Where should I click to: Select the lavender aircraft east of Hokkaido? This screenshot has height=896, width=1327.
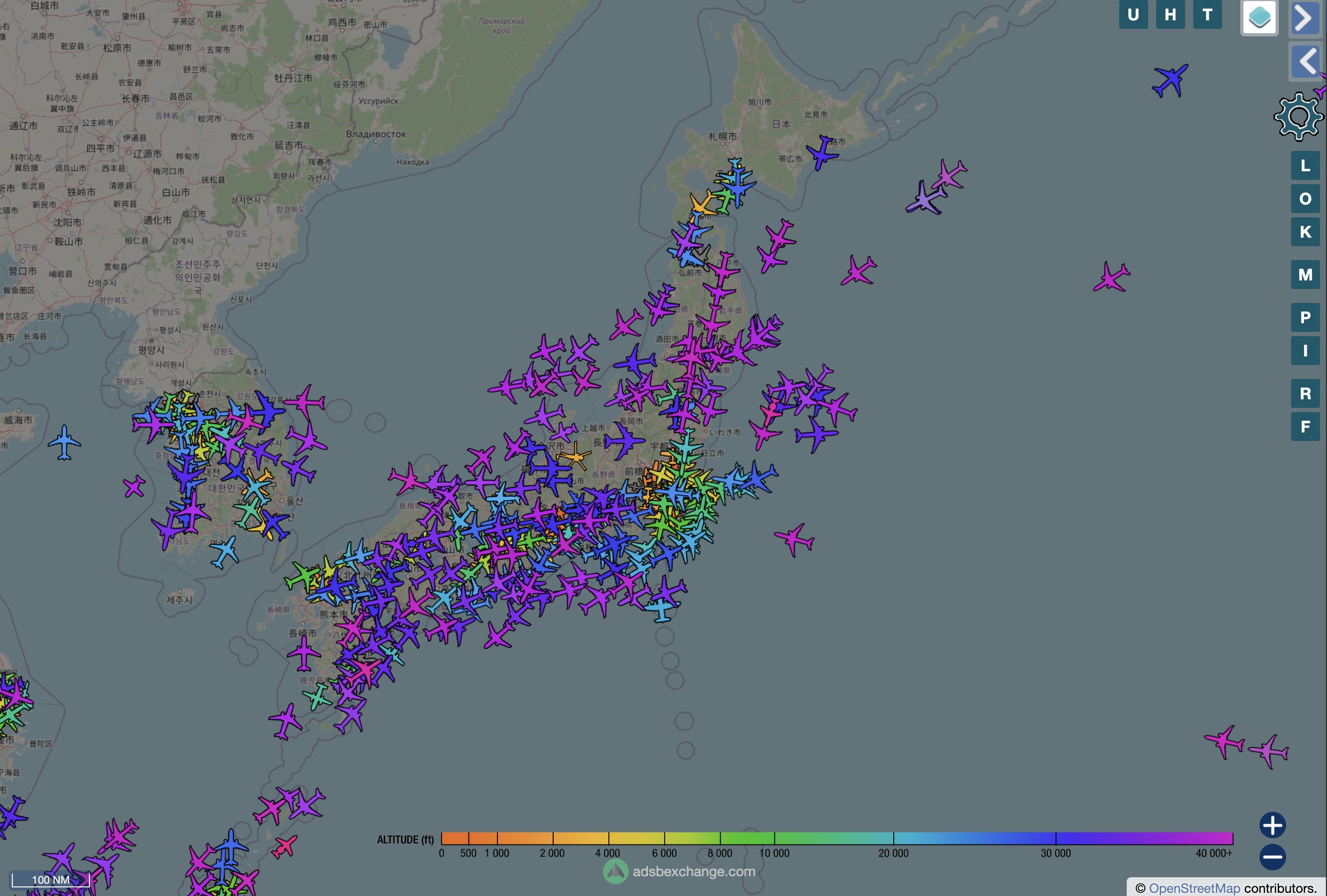(x=925, y=198)
